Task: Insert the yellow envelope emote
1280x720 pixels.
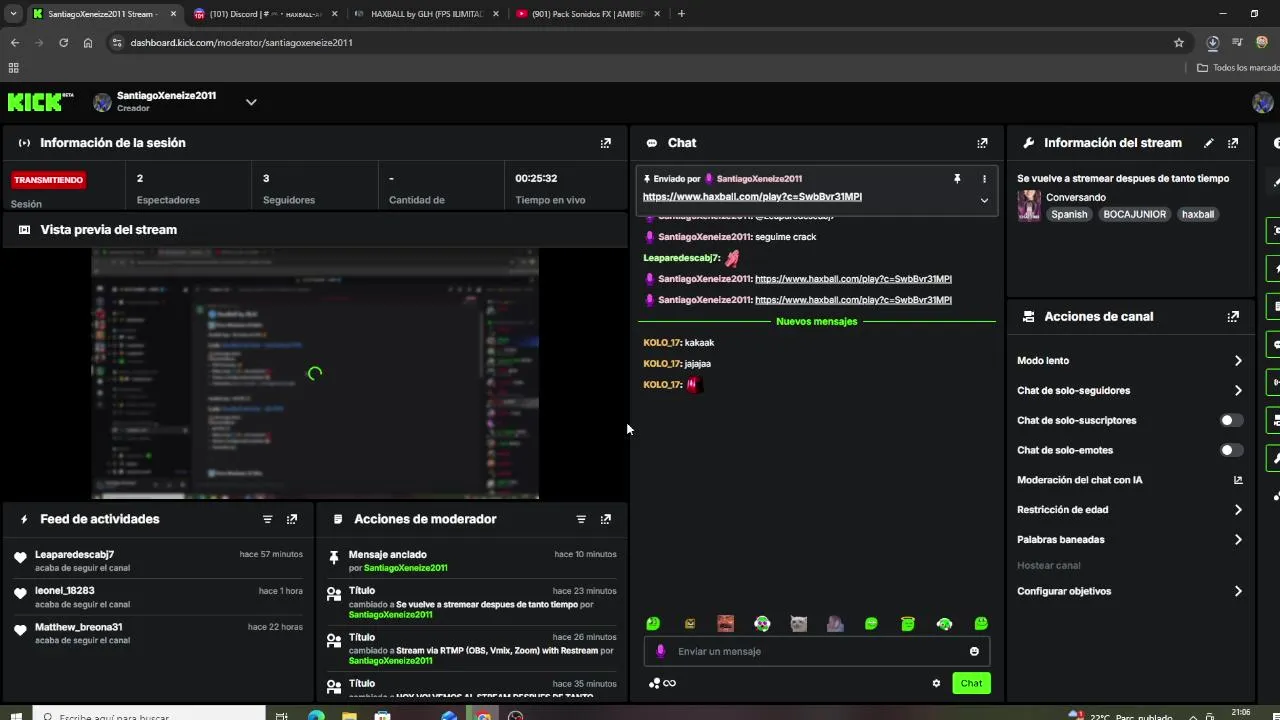Action: [689, 624]
